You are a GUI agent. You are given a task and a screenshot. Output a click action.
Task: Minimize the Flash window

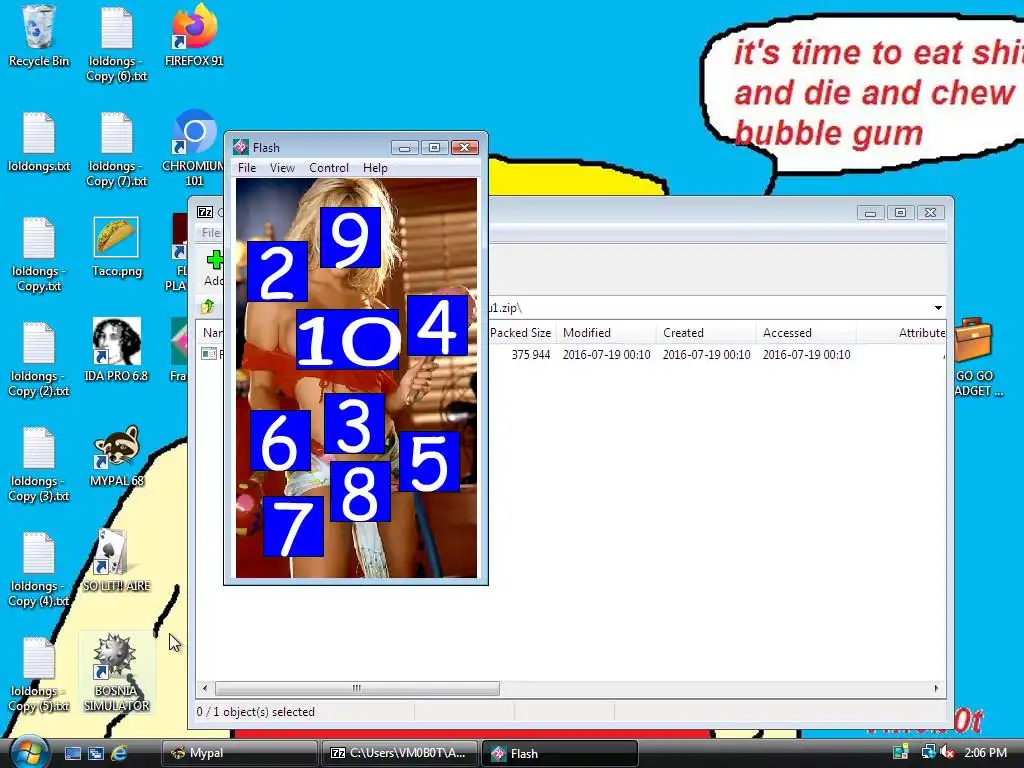(x=404, y=148)
